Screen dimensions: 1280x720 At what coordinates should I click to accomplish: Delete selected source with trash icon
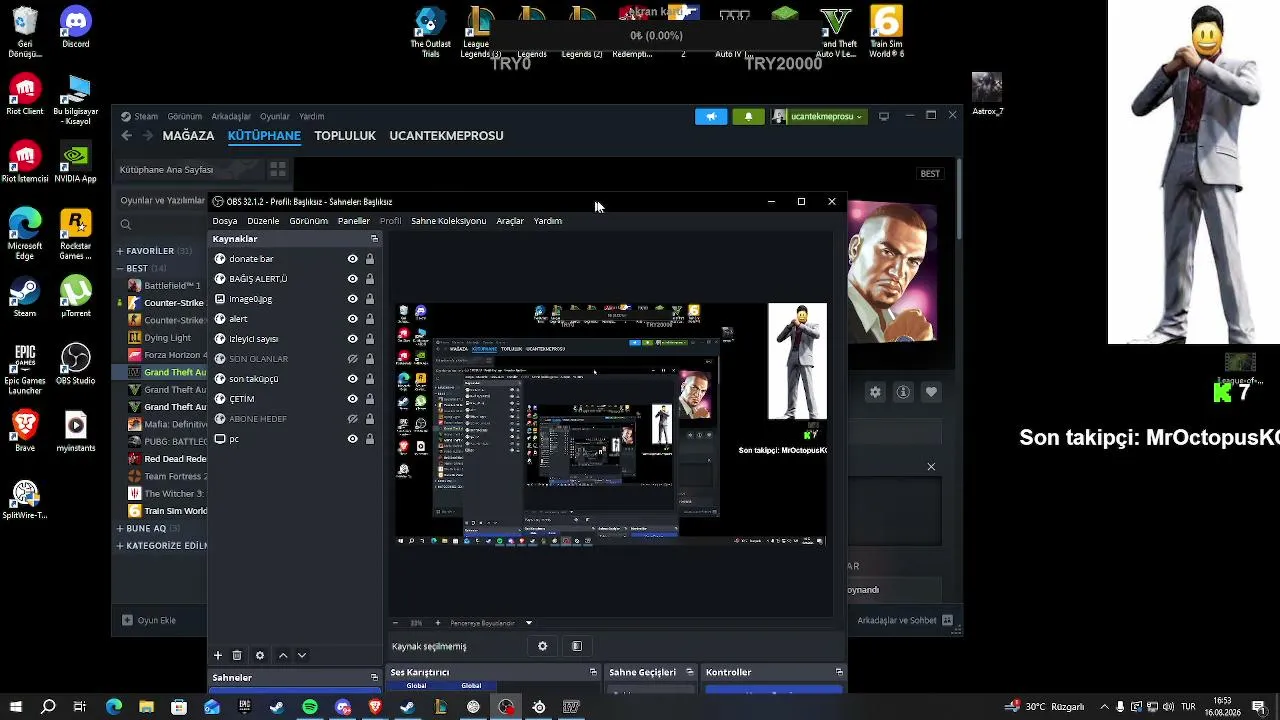click(237, 655)
